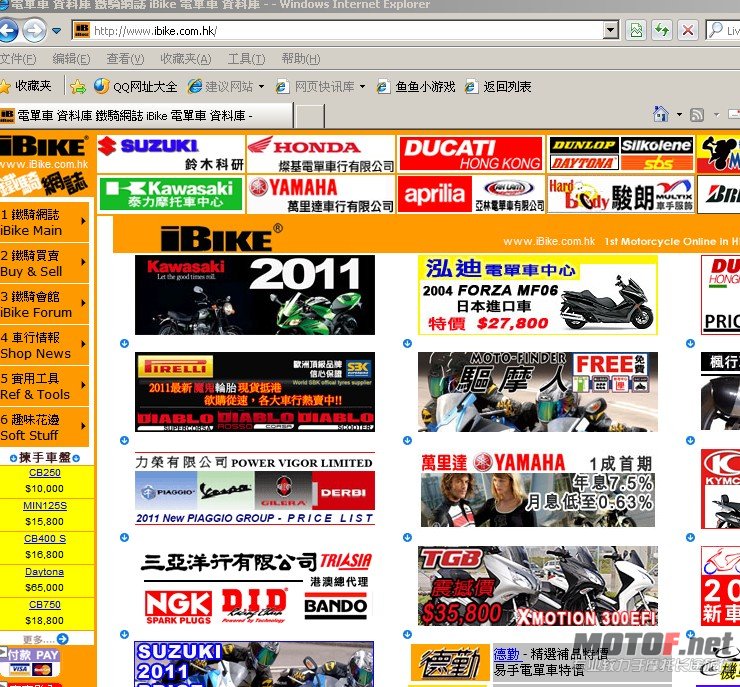740x687 pixels.
Task: Open the MIN125S used bike link
Action: [45, 506]
